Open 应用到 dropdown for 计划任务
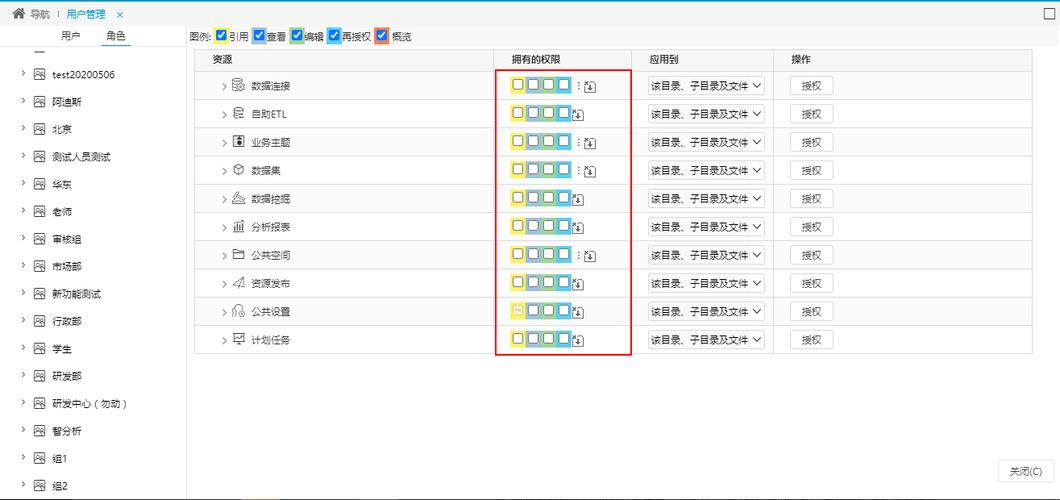 [706, 340]
